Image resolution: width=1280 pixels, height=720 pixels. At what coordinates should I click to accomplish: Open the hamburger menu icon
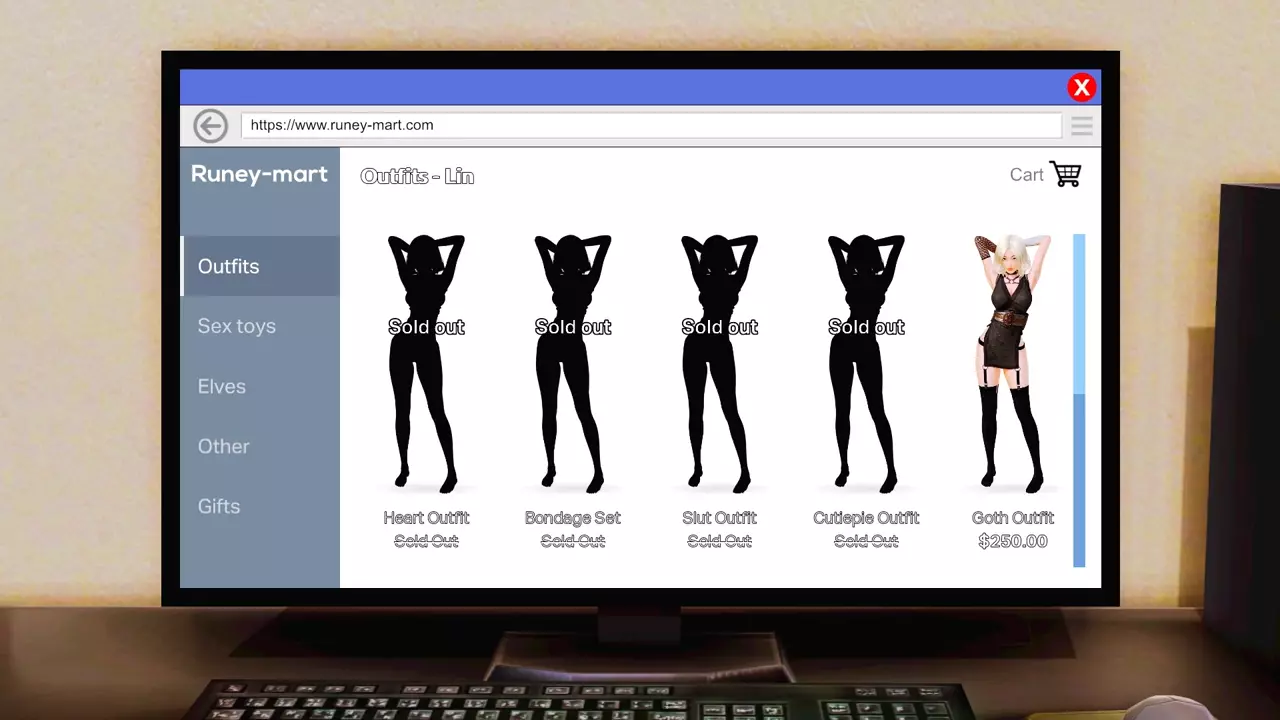click(1081, 126)
